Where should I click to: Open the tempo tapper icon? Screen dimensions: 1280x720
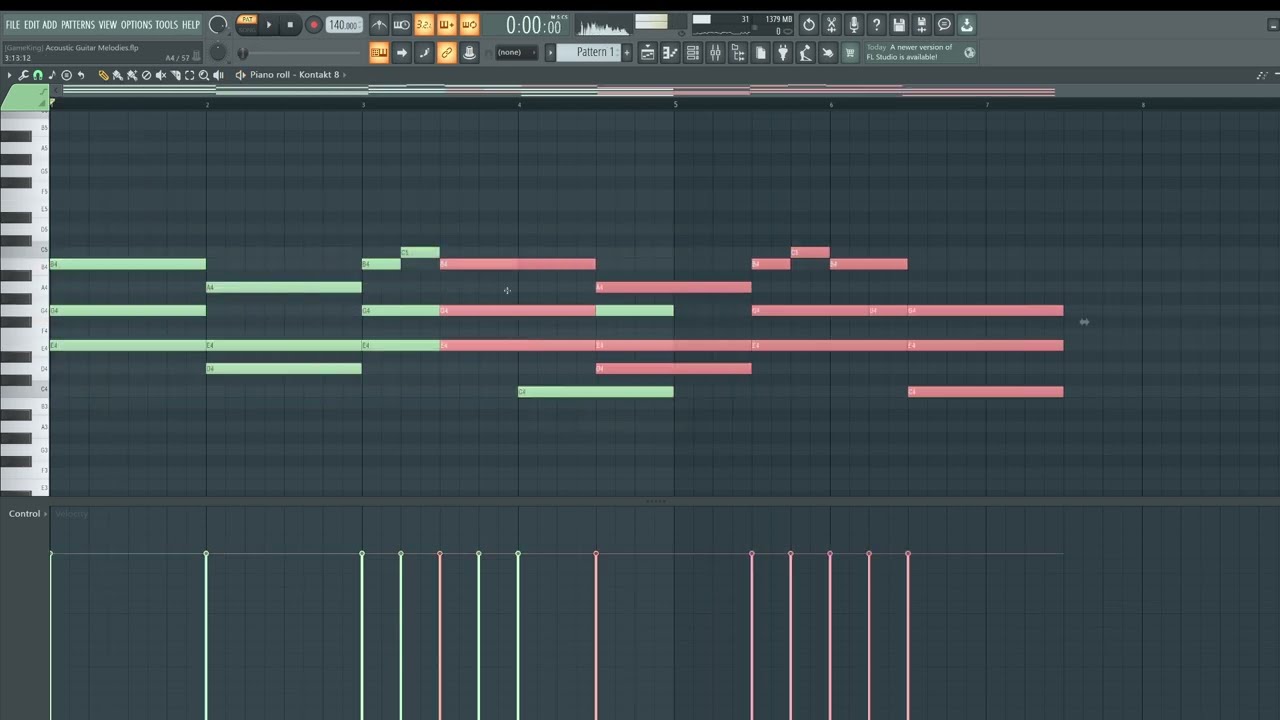[805, 53]
